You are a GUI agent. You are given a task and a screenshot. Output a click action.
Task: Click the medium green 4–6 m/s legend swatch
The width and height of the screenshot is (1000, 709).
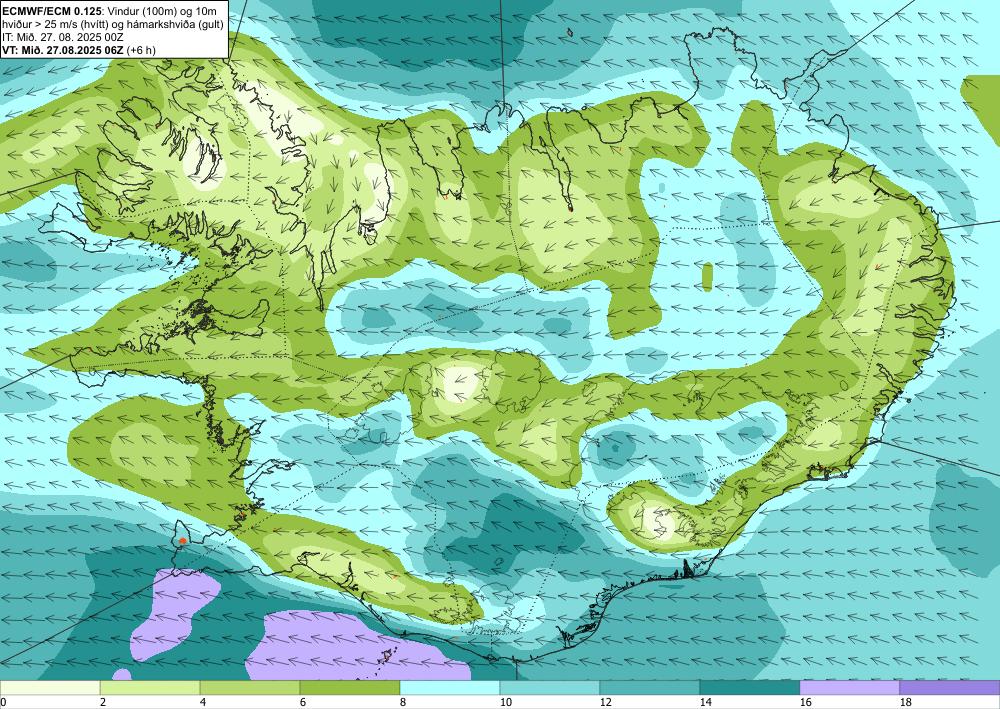click(250, 687)
